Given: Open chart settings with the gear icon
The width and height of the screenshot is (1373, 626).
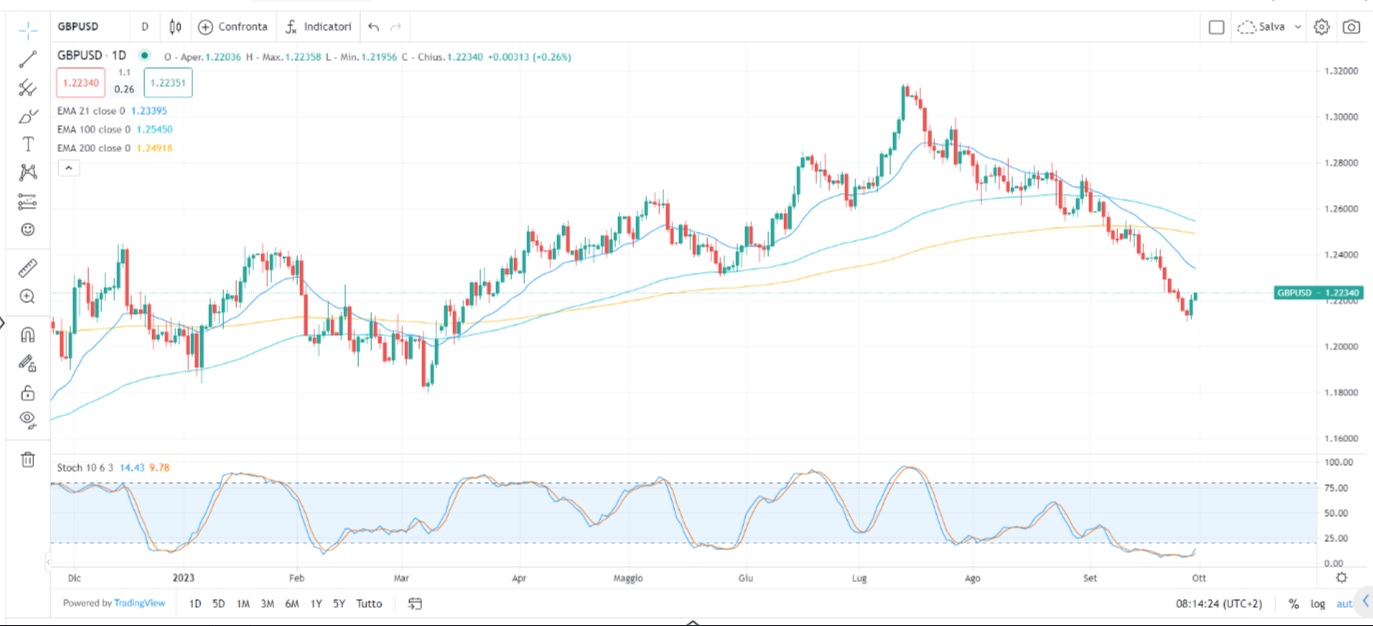Looking at the screenshot, I should (1321, 27).
